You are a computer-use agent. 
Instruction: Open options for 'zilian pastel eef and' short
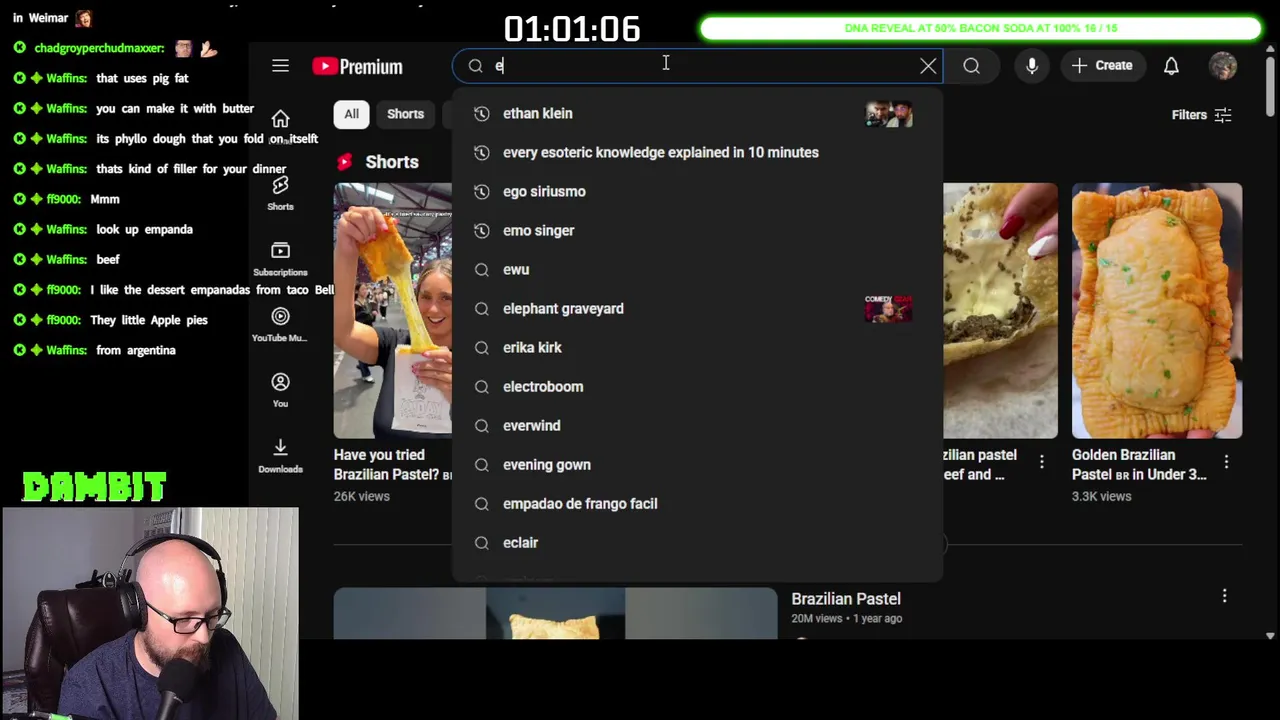1042,462
